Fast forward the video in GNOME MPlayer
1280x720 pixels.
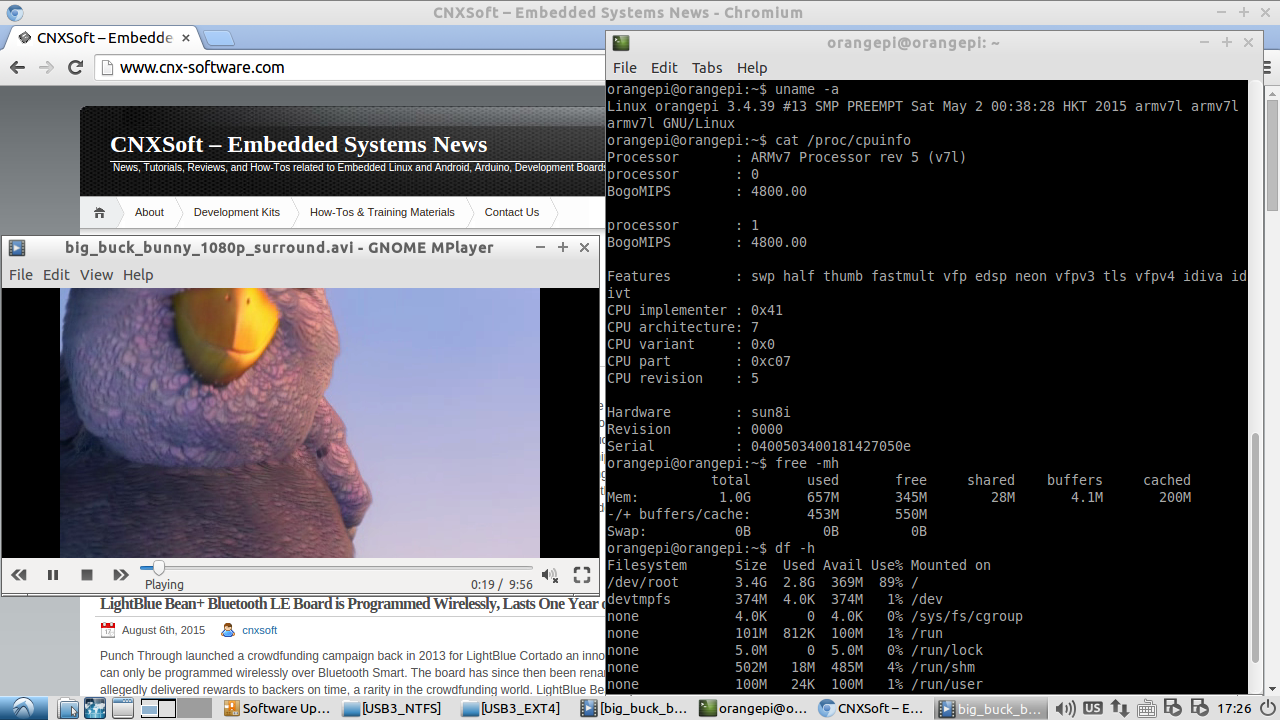click(121, 575)
